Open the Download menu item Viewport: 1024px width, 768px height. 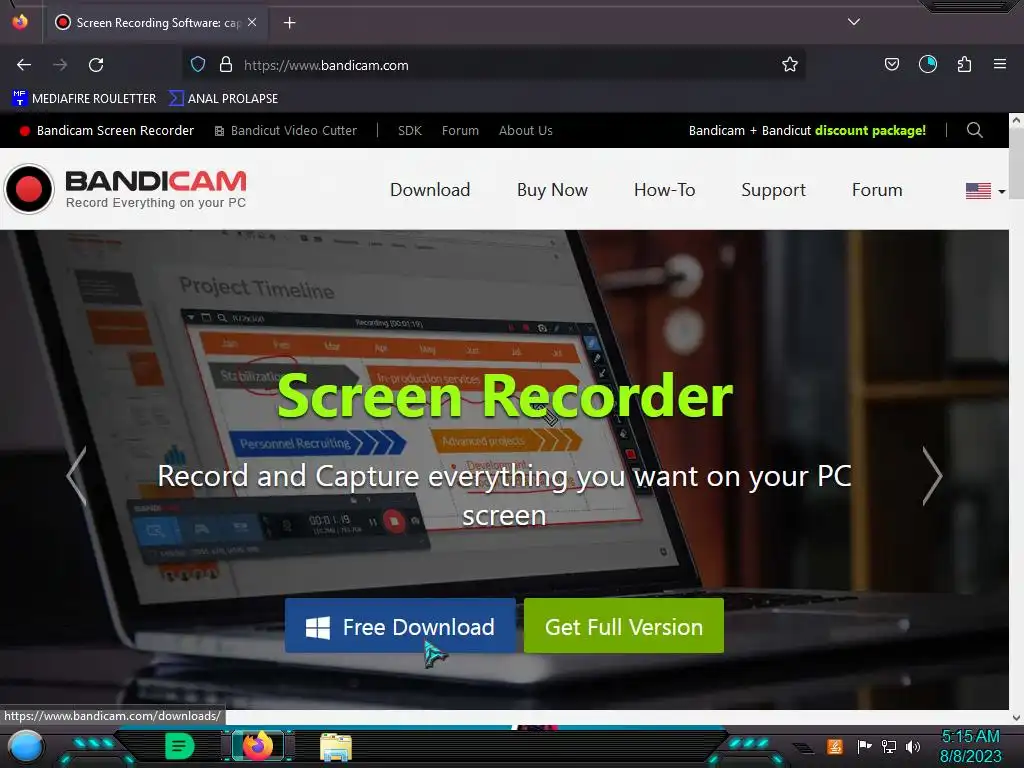click(x=430, y=190)
